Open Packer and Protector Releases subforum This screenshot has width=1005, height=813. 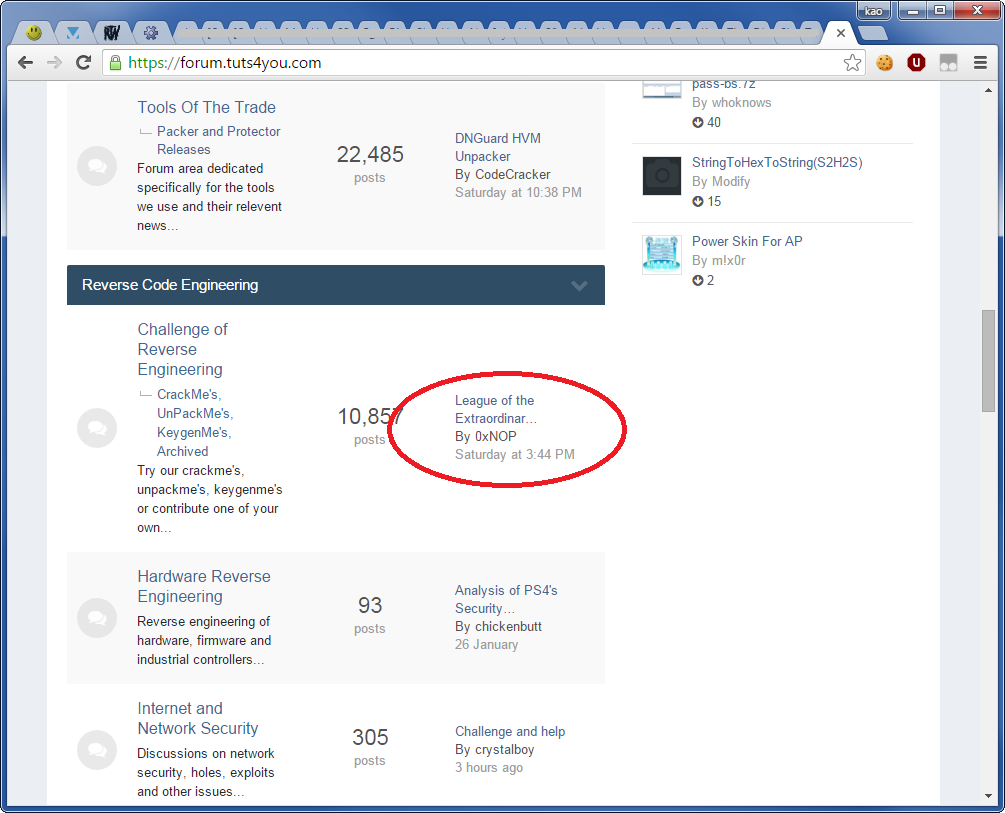218,140
